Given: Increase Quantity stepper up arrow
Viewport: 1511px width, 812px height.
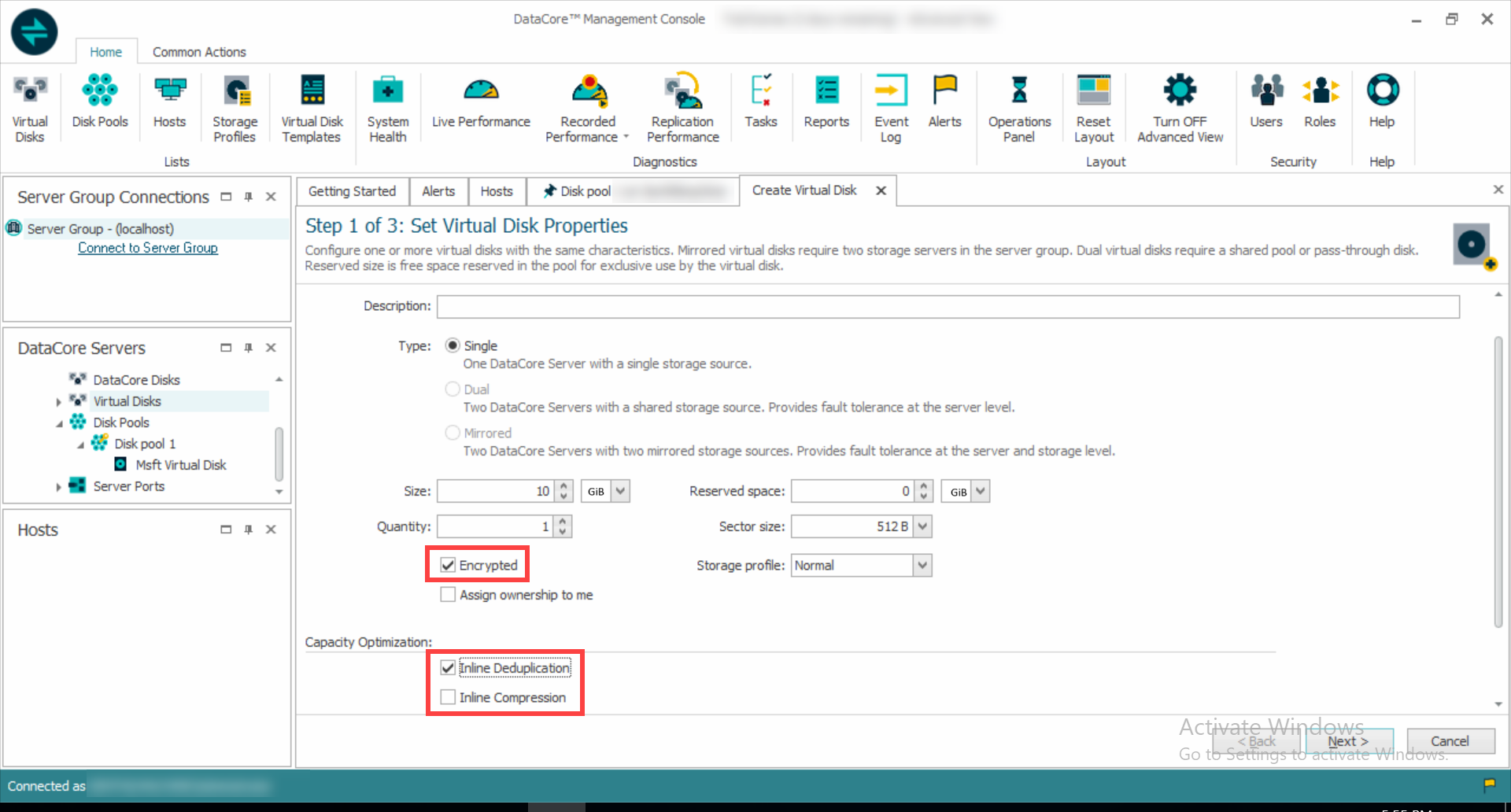Looking at the screenshot, I should tap(563, 521).
